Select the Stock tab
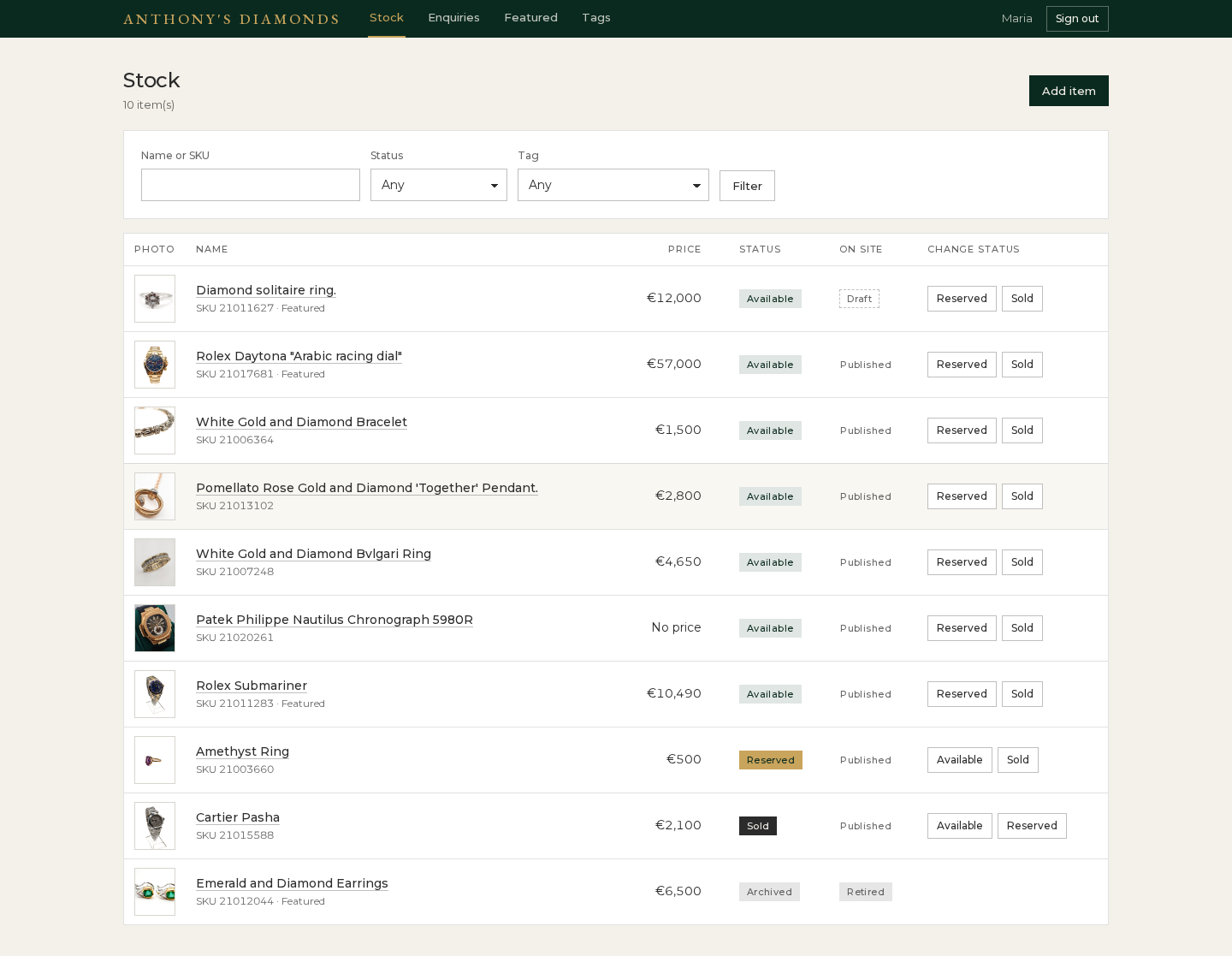The height and width of the screenshot is (956, 1232). pos(387,18)
